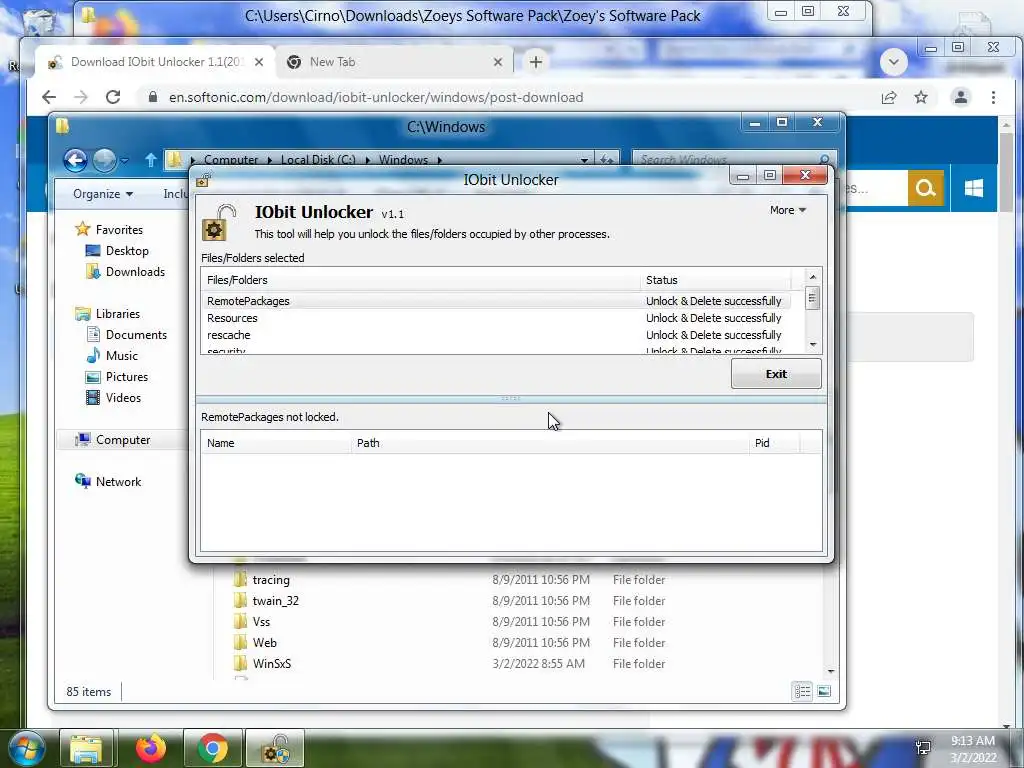Switch Explorer to details view icon

coord(802,691)
